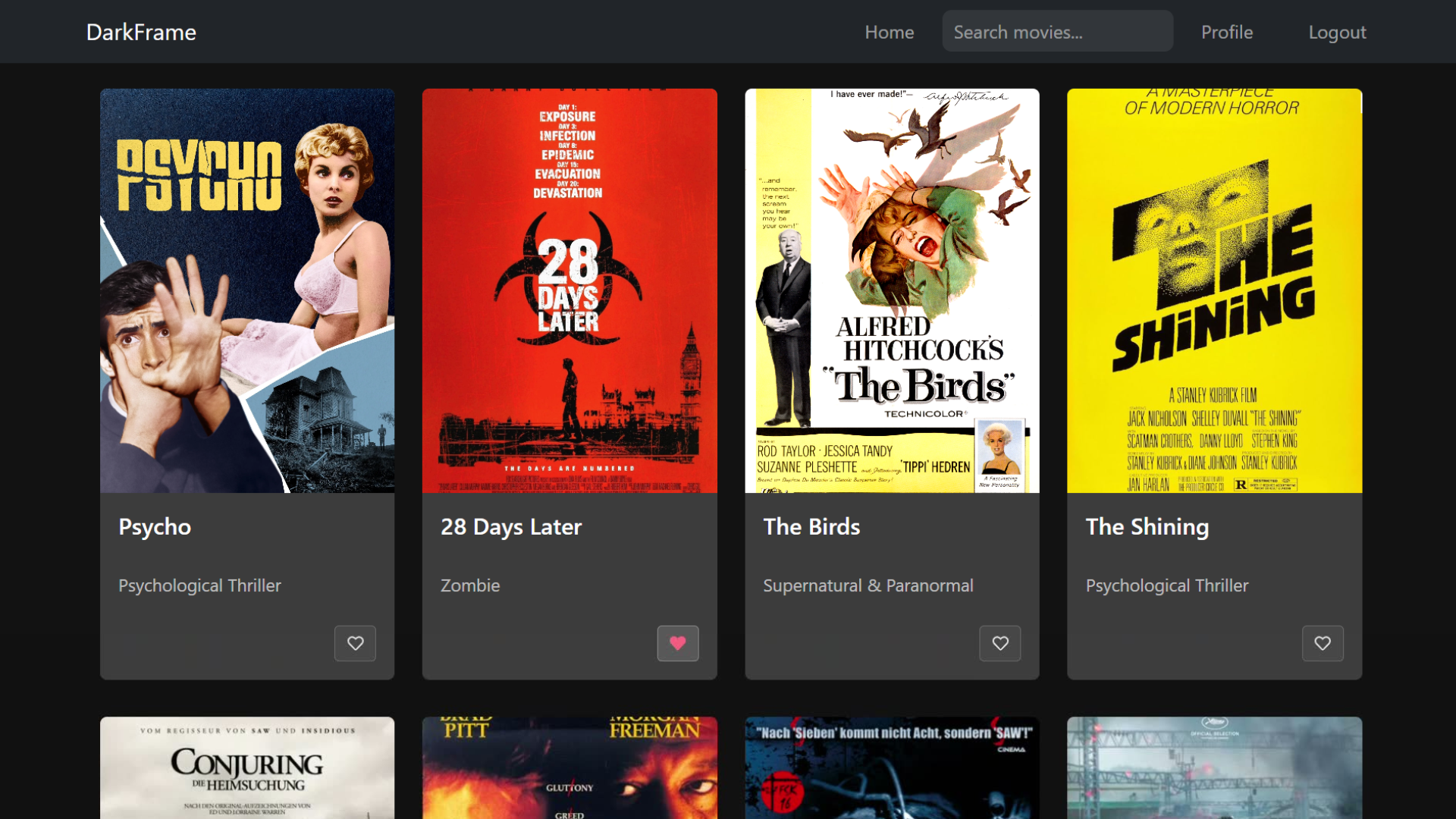This screenshot has height=819, width=1456.
Task: Favorite The Birds with the heart icon
Action: point(1000,643)
